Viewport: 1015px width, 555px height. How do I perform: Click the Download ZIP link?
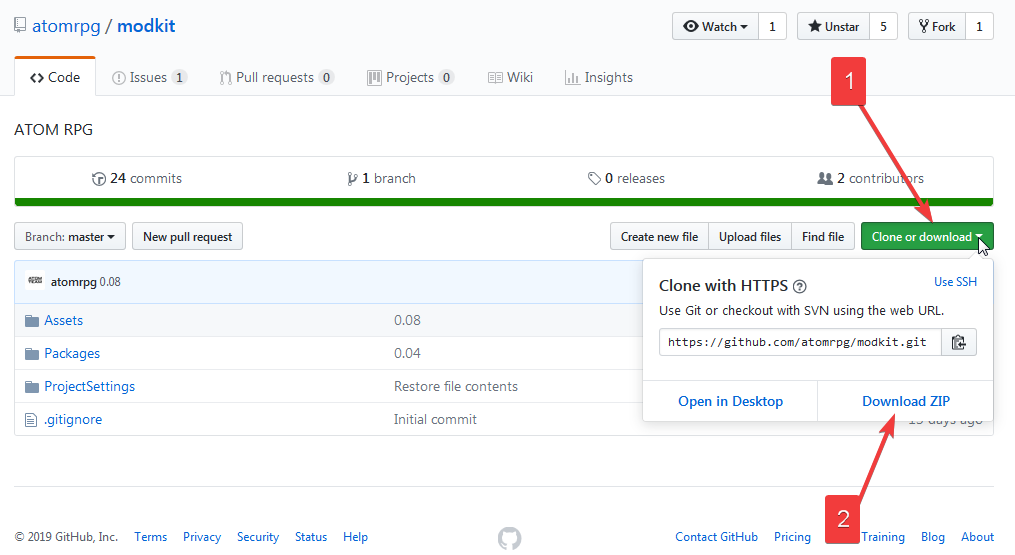[x=906, y=401]
